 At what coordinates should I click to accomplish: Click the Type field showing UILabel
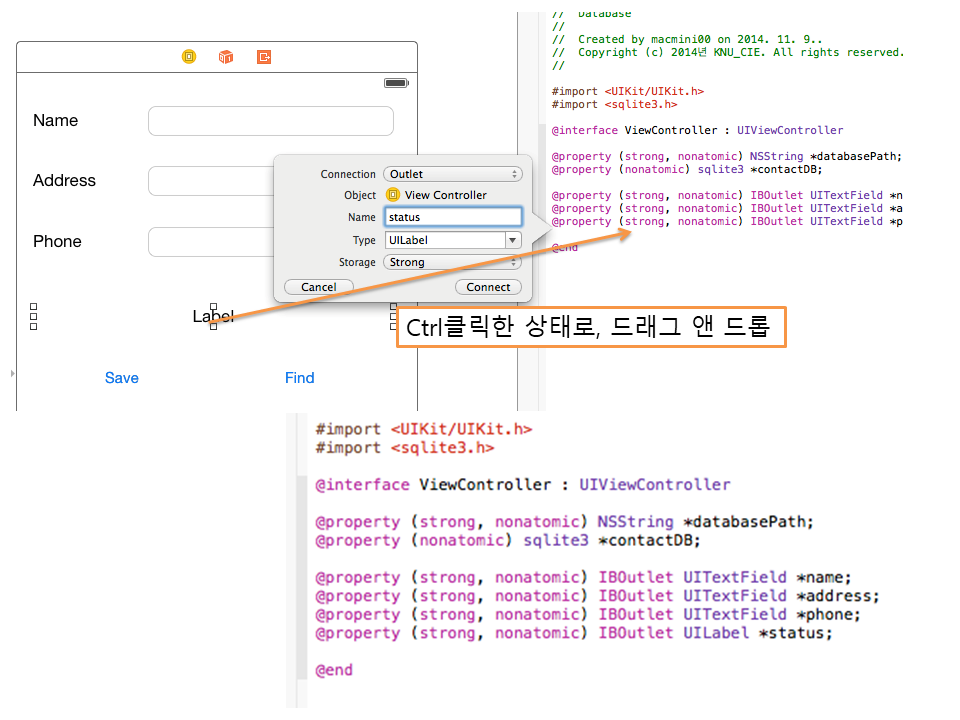tap(444, 240)
